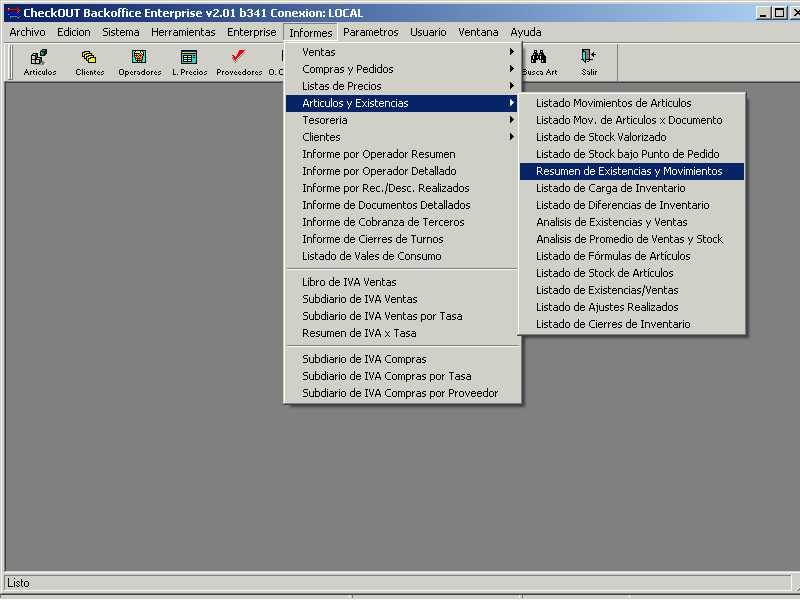The image size is (800, 600).
Task: Select the Articulos y Existencias menu entry
Action: click(x=401, y=103)
